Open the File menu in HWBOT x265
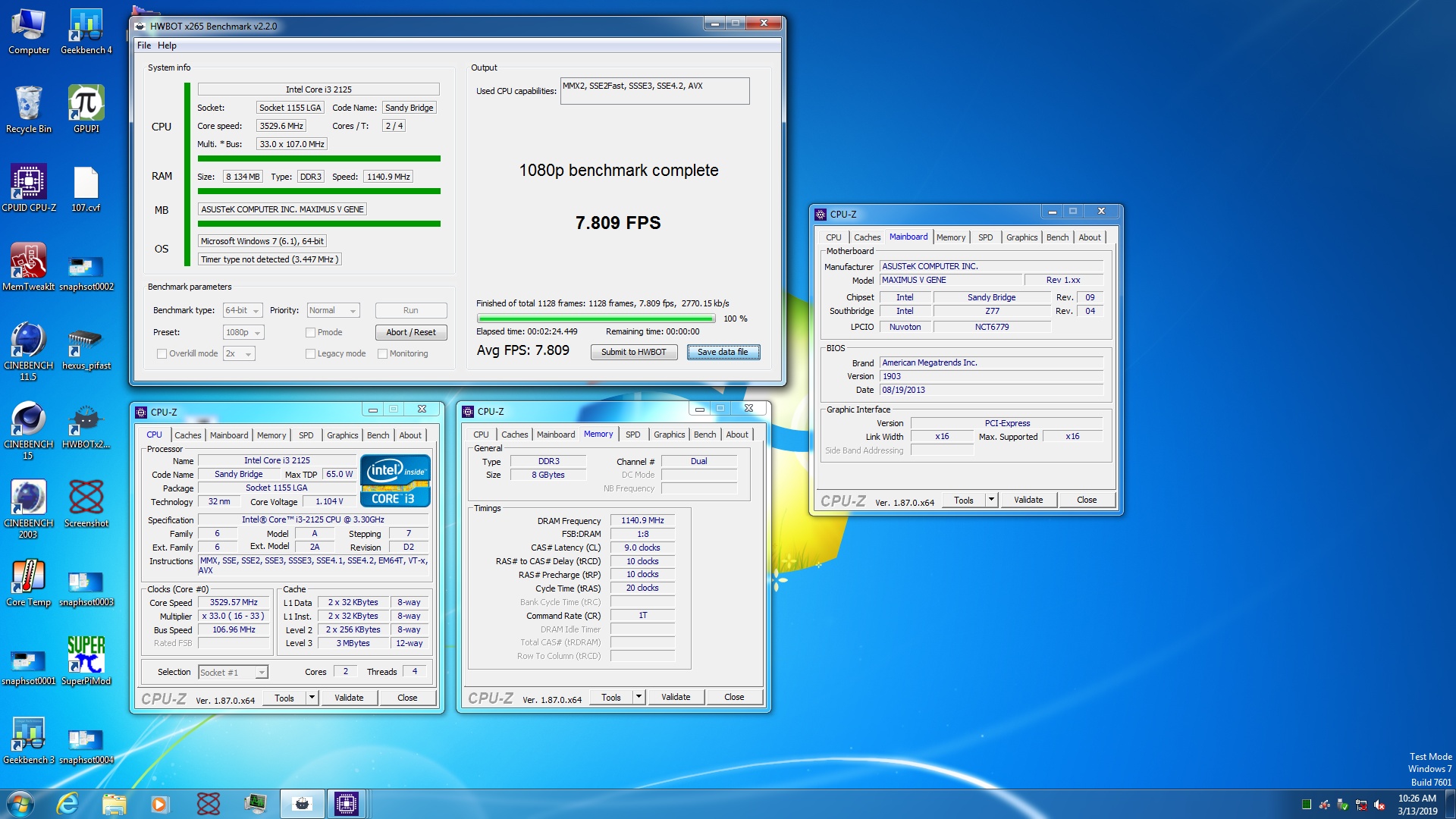The height and width of the screenshot is (819, 1456). pyautogui.click(x=144, y=45)
